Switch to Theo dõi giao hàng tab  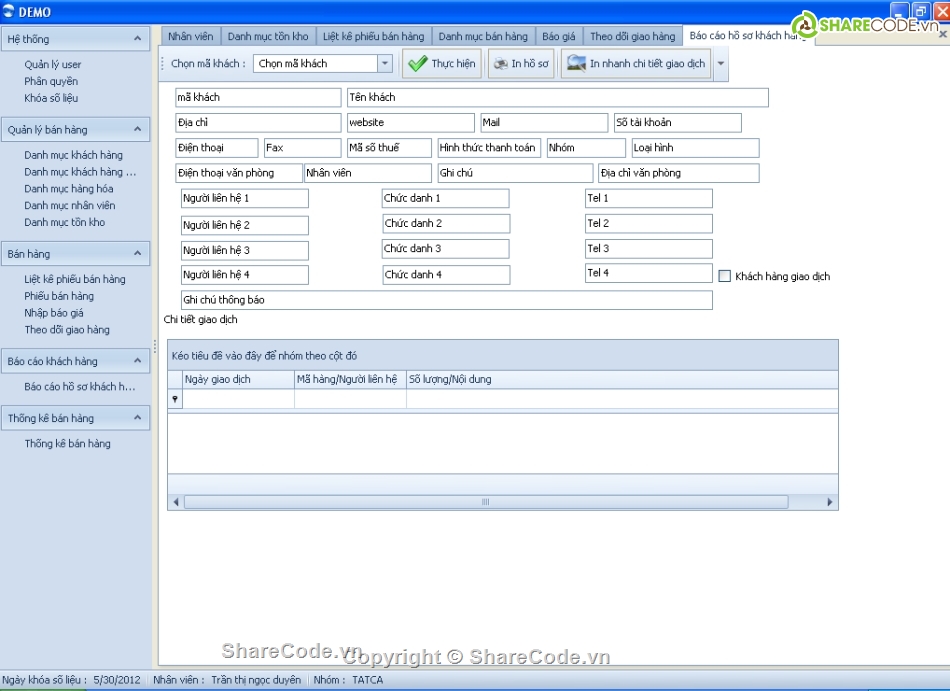tap(633, 36)
